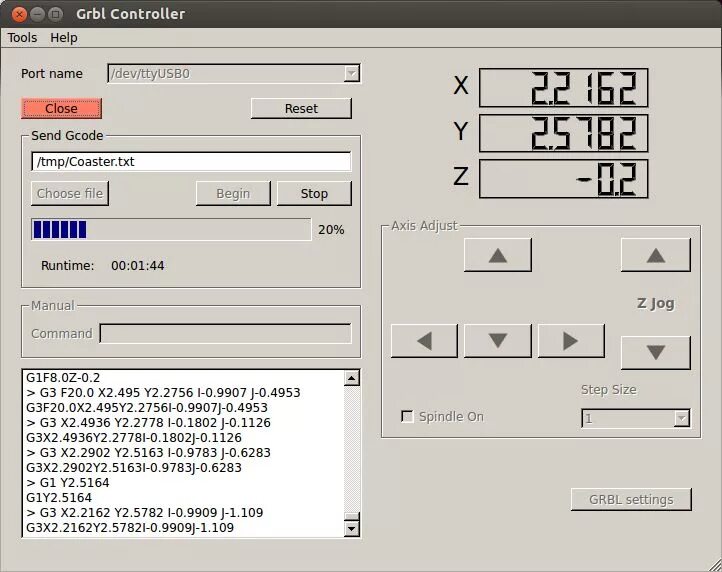The height and width of the screenshot is (572, 722).
Task: Click the Choose file button
Action: pos(70,193)
